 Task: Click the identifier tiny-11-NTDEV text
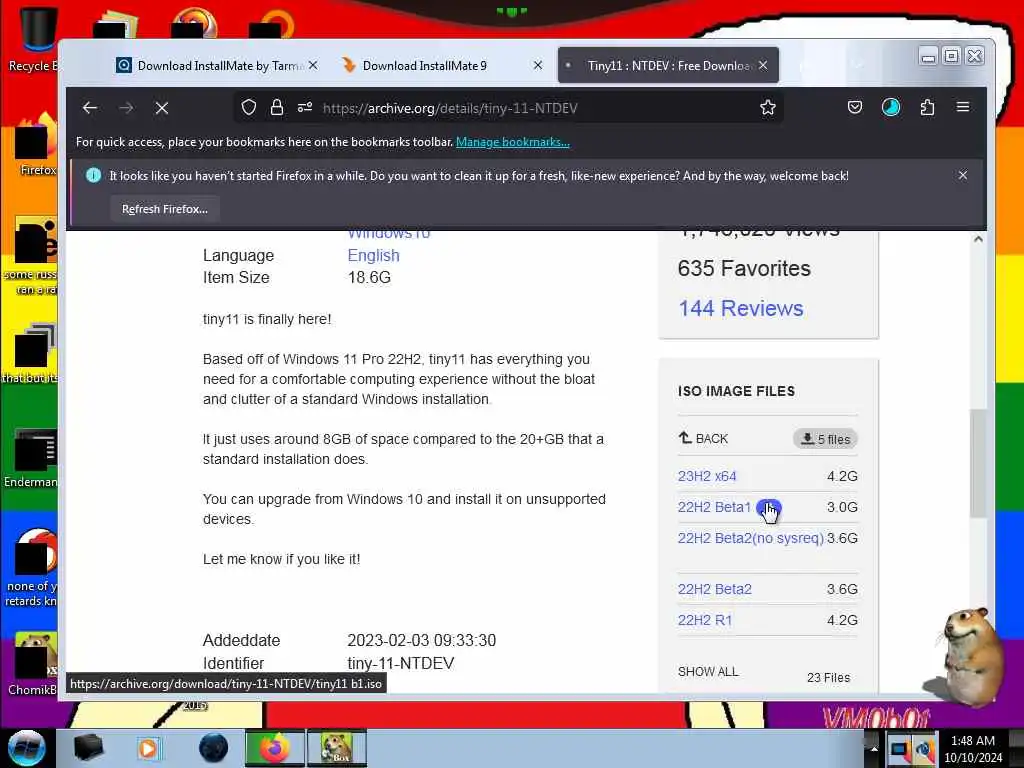[400, 664]
